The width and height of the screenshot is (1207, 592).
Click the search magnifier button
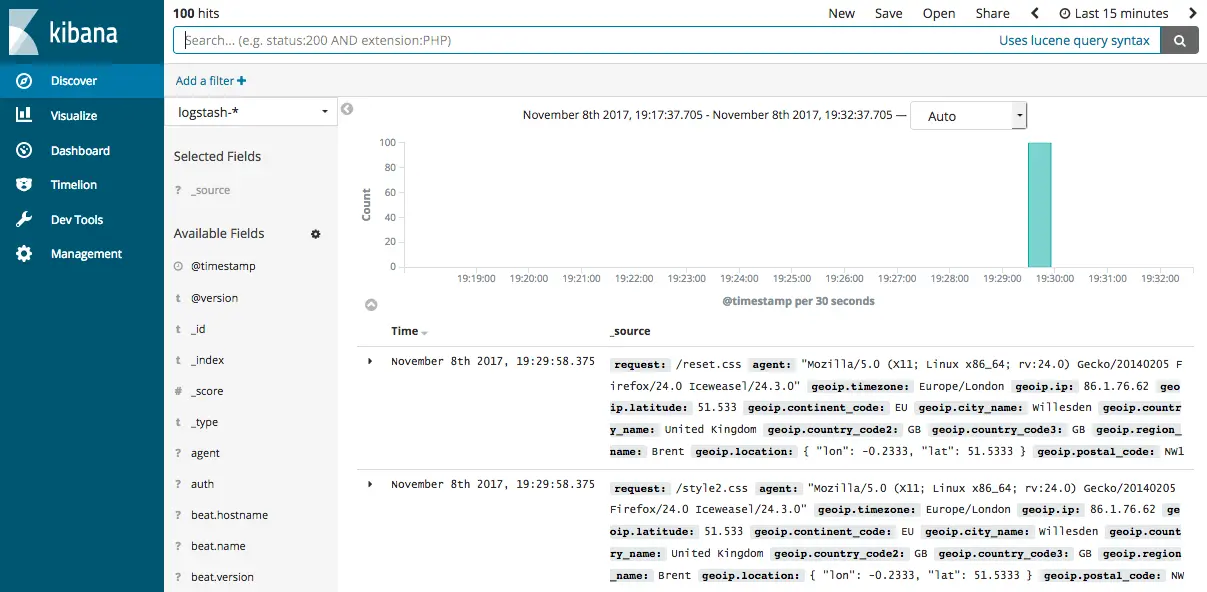point(1180,40)
